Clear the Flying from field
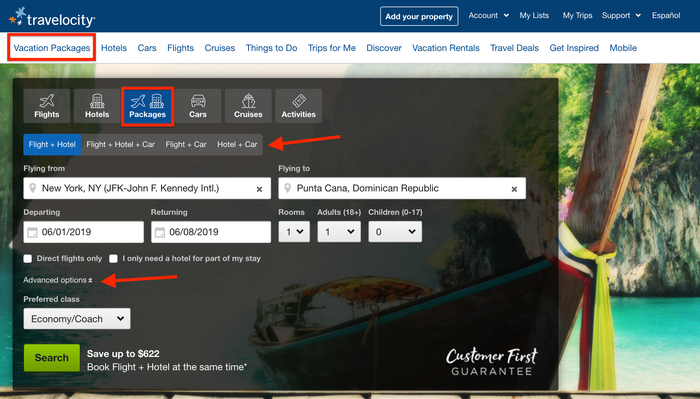This screenshot has width=700, height=399. (x=259, y=189)
